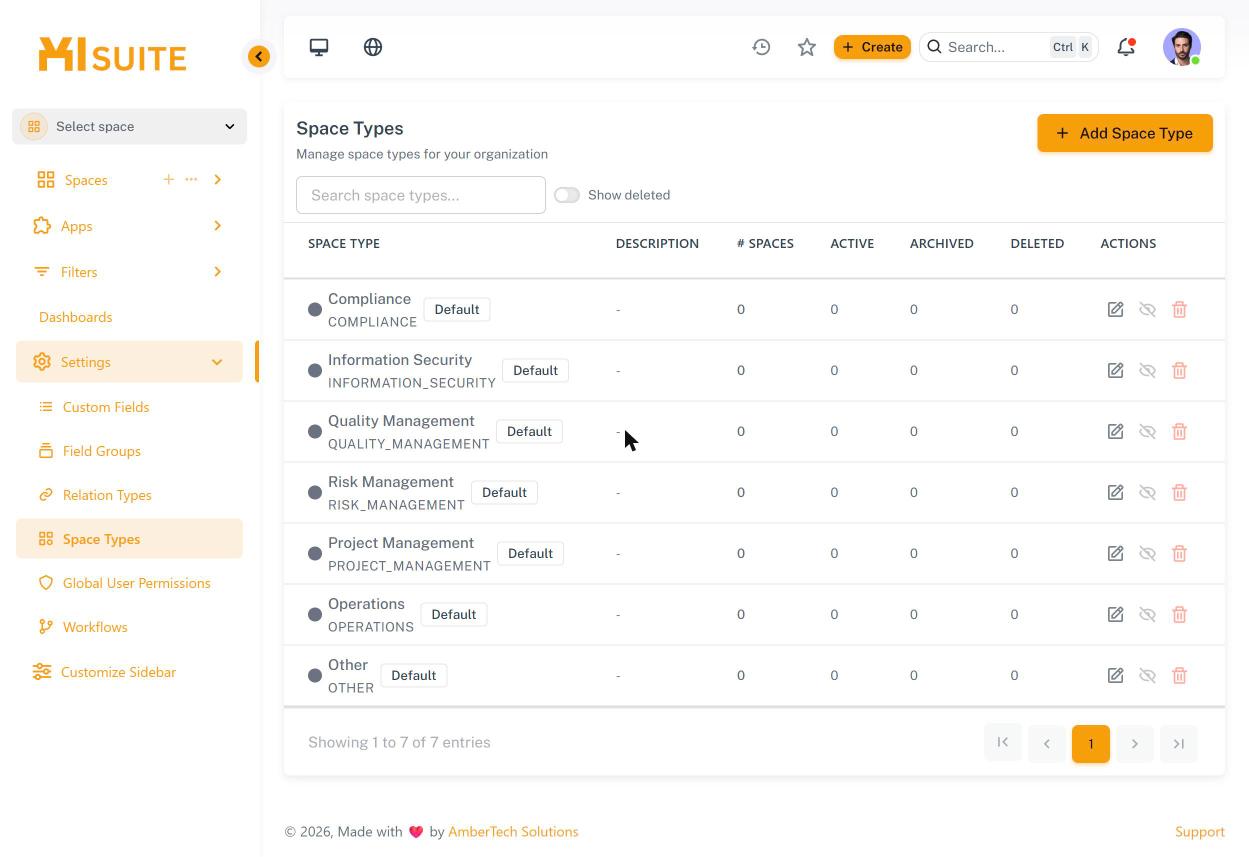
Task: Delete the Compliance space type
Action: [x=1179, y=310]
